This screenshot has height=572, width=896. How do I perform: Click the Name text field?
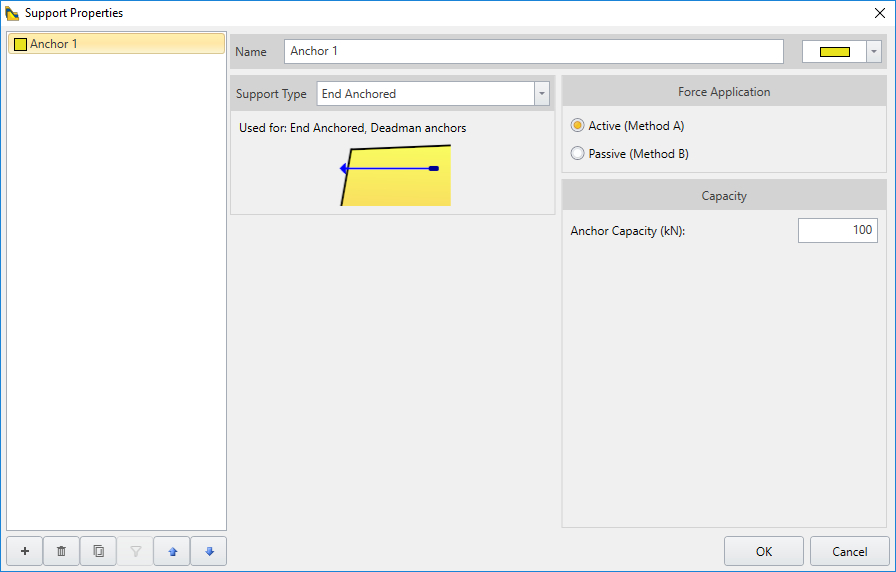coord(533,51)
